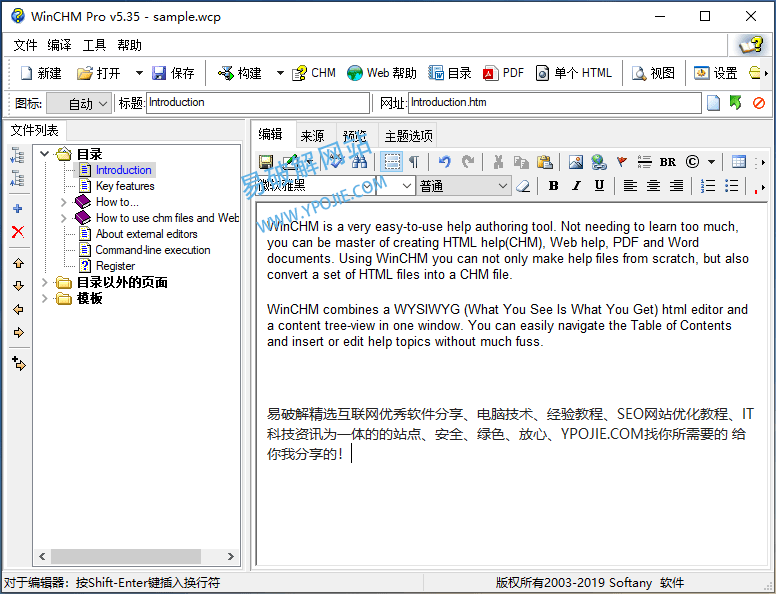
Task: Click the blue plus add-topic icon
Action: pyautogui.click(x=17, y=208)
